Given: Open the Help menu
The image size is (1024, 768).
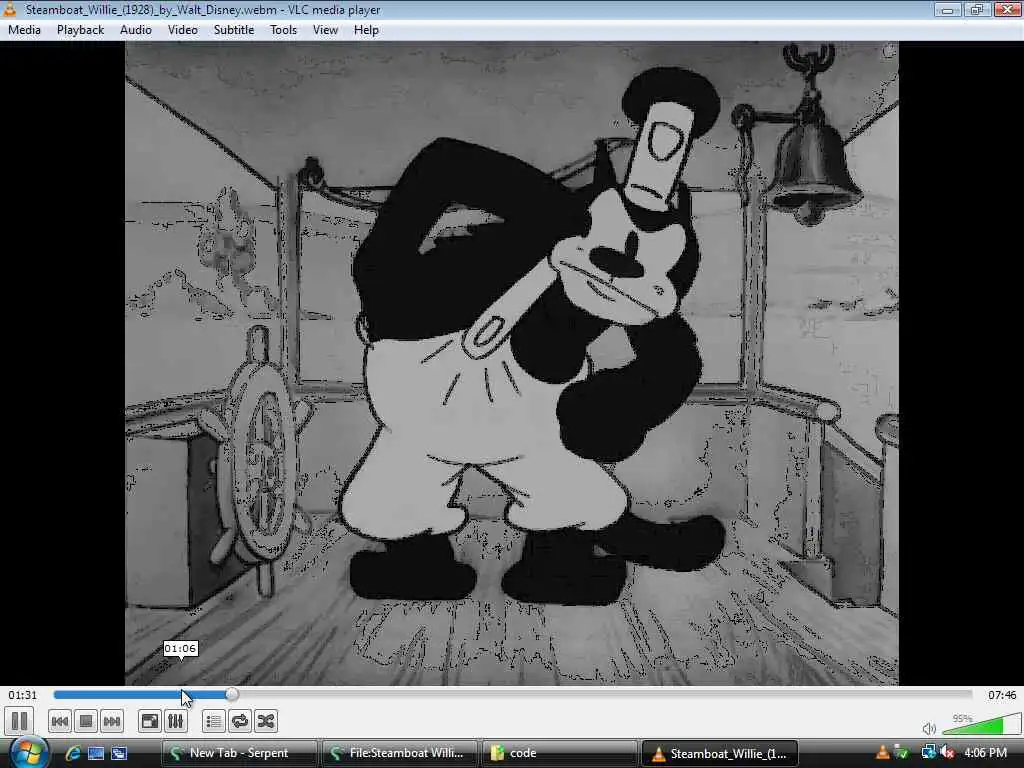Looking at the screenshot, I should coord(366,30).
